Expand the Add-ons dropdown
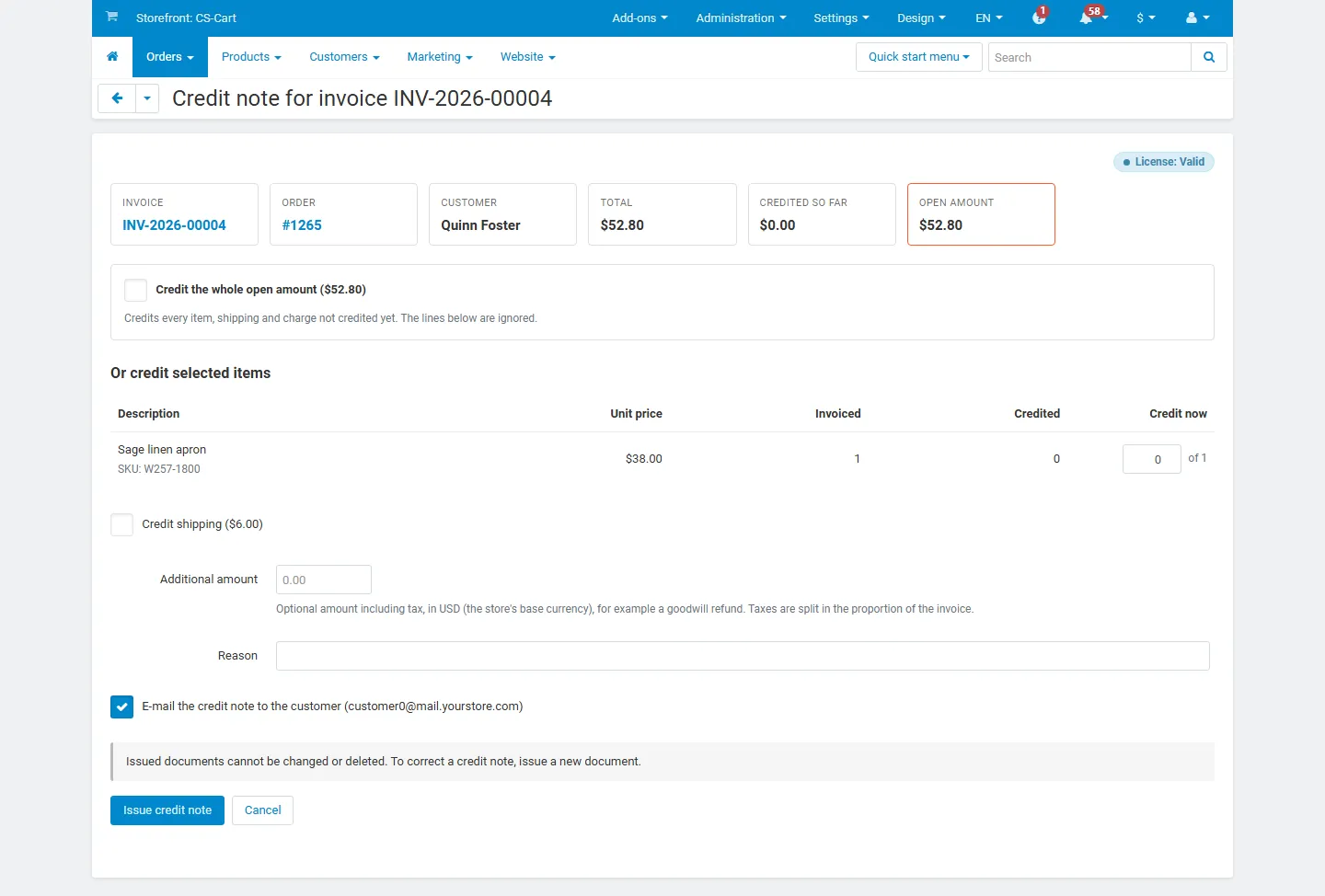1325x896 pixels. (640, 18)
